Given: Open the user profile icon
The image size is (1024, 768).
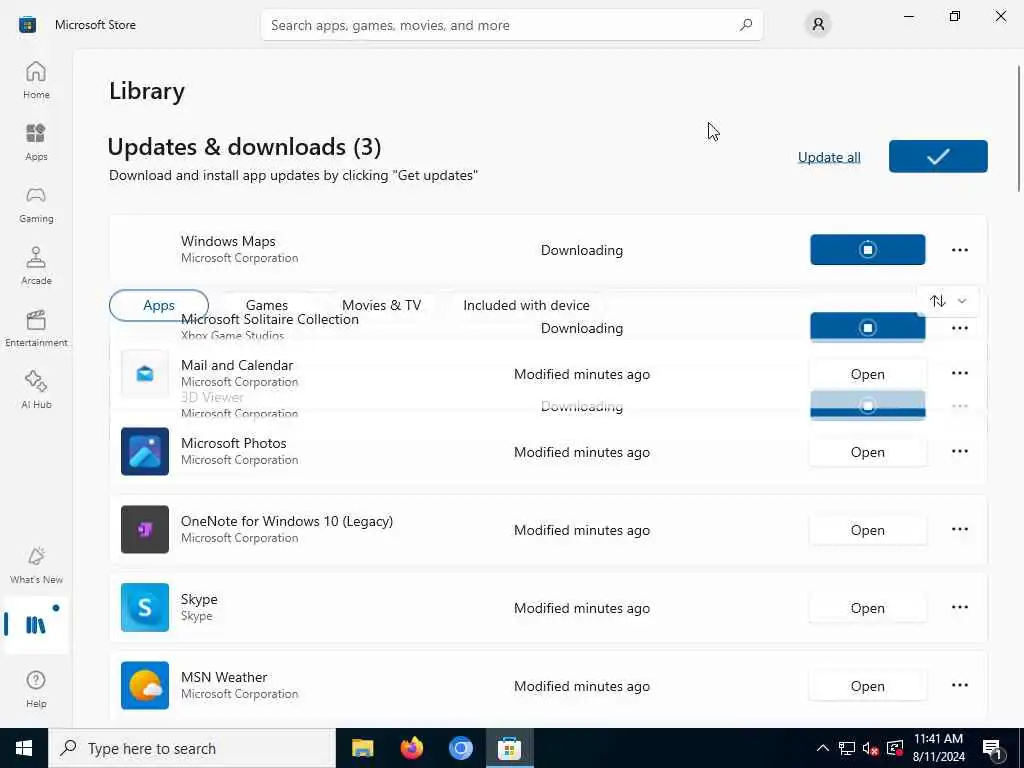Looking at the screenshot, I should tap(818, 25).
